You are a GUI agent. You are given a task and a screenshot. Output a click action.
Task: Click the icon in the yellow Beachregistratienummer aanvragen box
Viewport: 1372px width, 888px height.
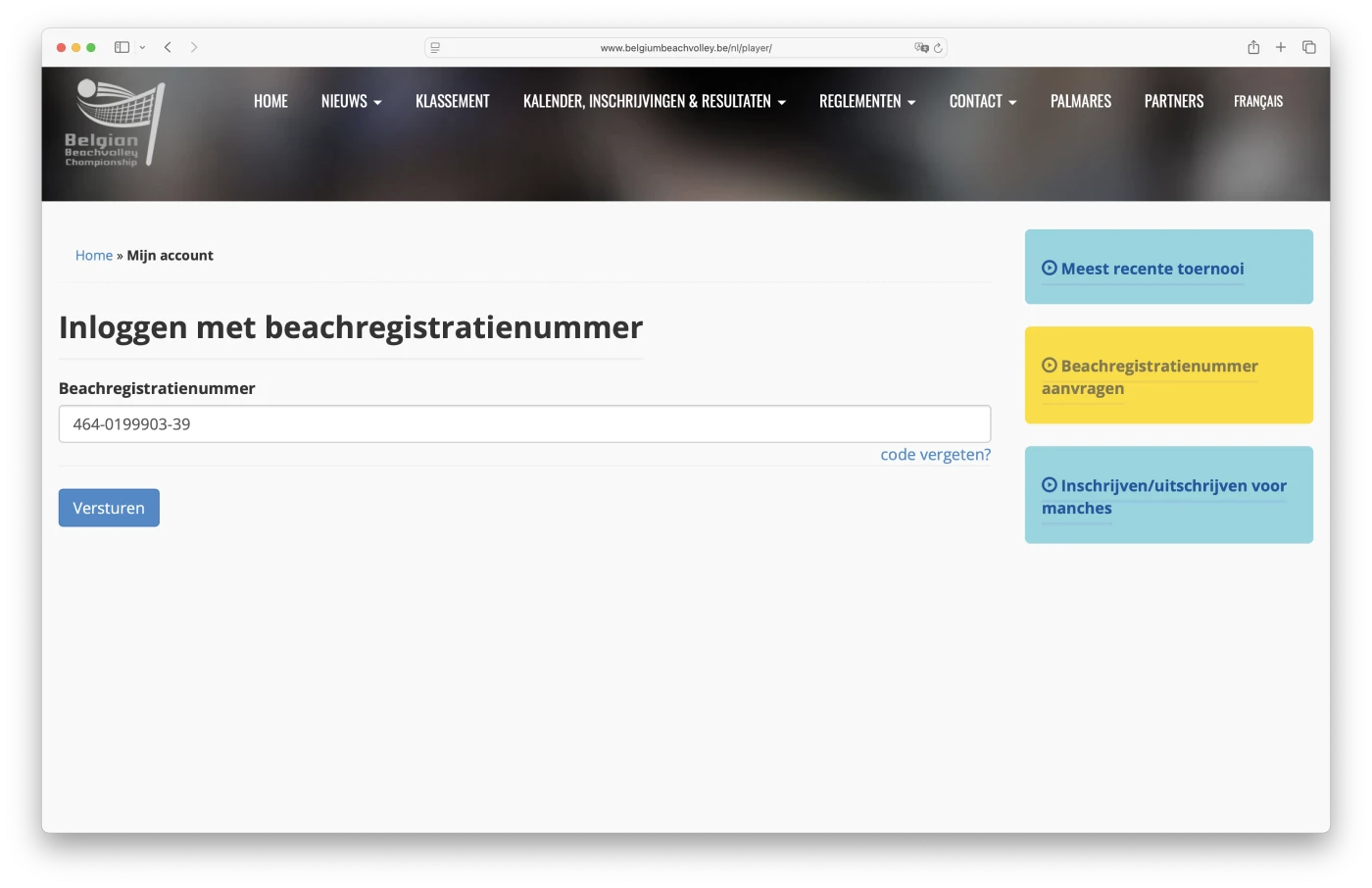pos(1049,365)
